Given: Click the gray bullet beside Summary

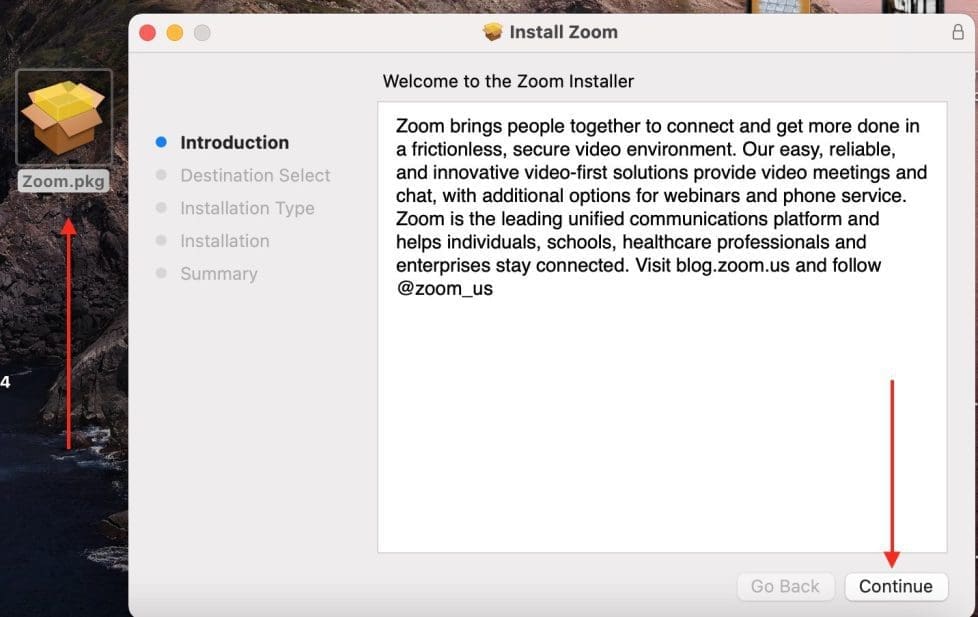Looking at the screenshot, I should click(x=161, y=274).
